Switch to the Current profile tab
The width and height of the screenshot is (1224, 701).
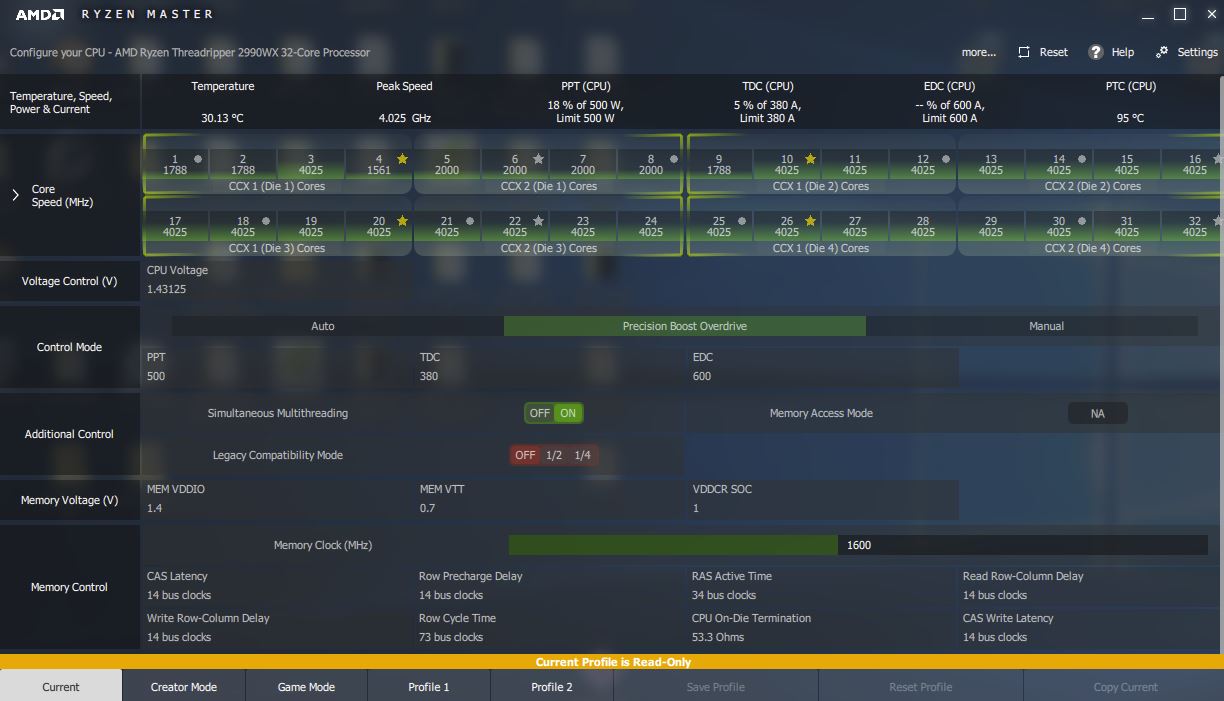pyautogui.click(x=61, y=687)
